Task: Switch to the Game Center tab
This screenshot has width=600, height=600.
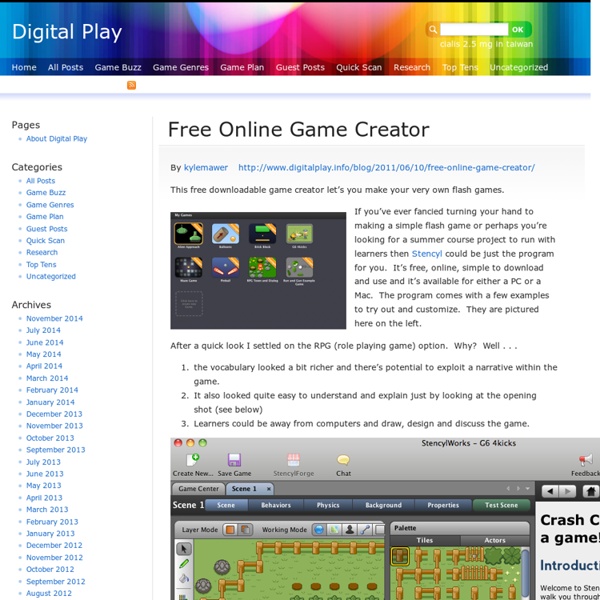Action: coord(199,489)
